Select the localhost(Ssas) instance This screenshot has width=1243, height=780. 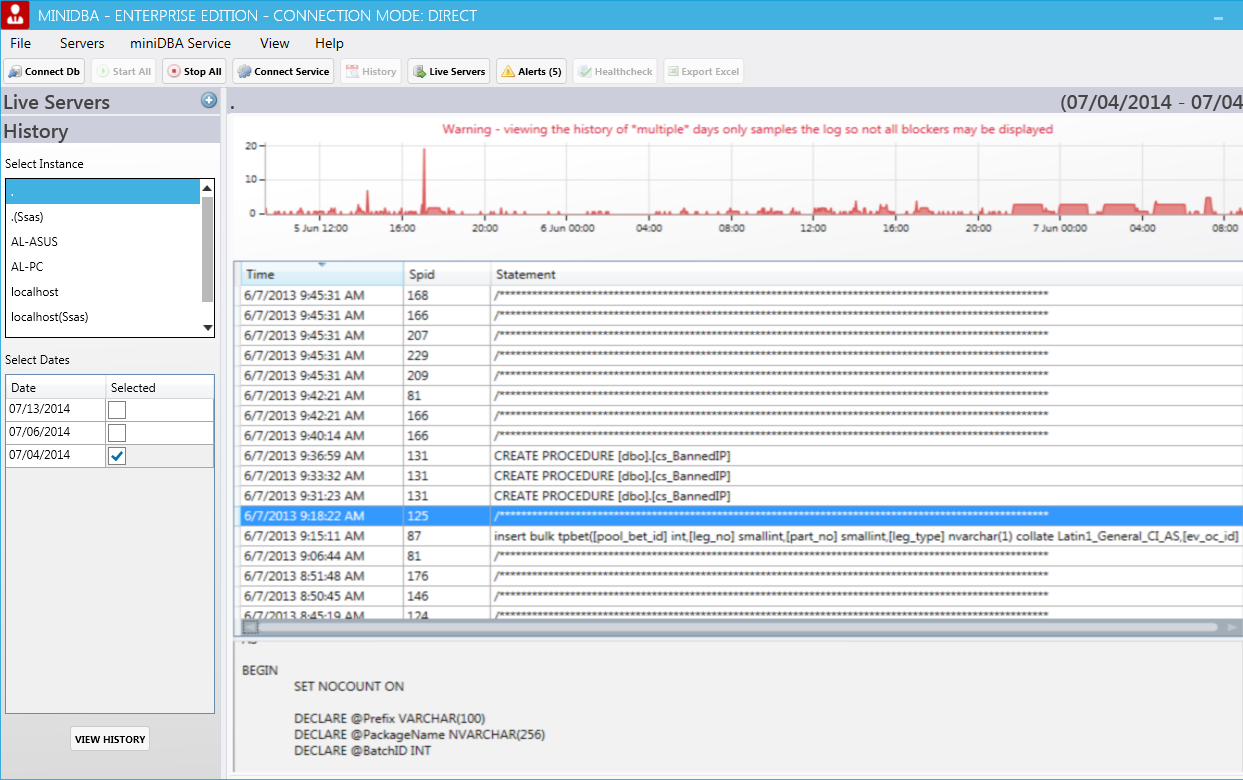pyautogui.click(x=103, y=317)
